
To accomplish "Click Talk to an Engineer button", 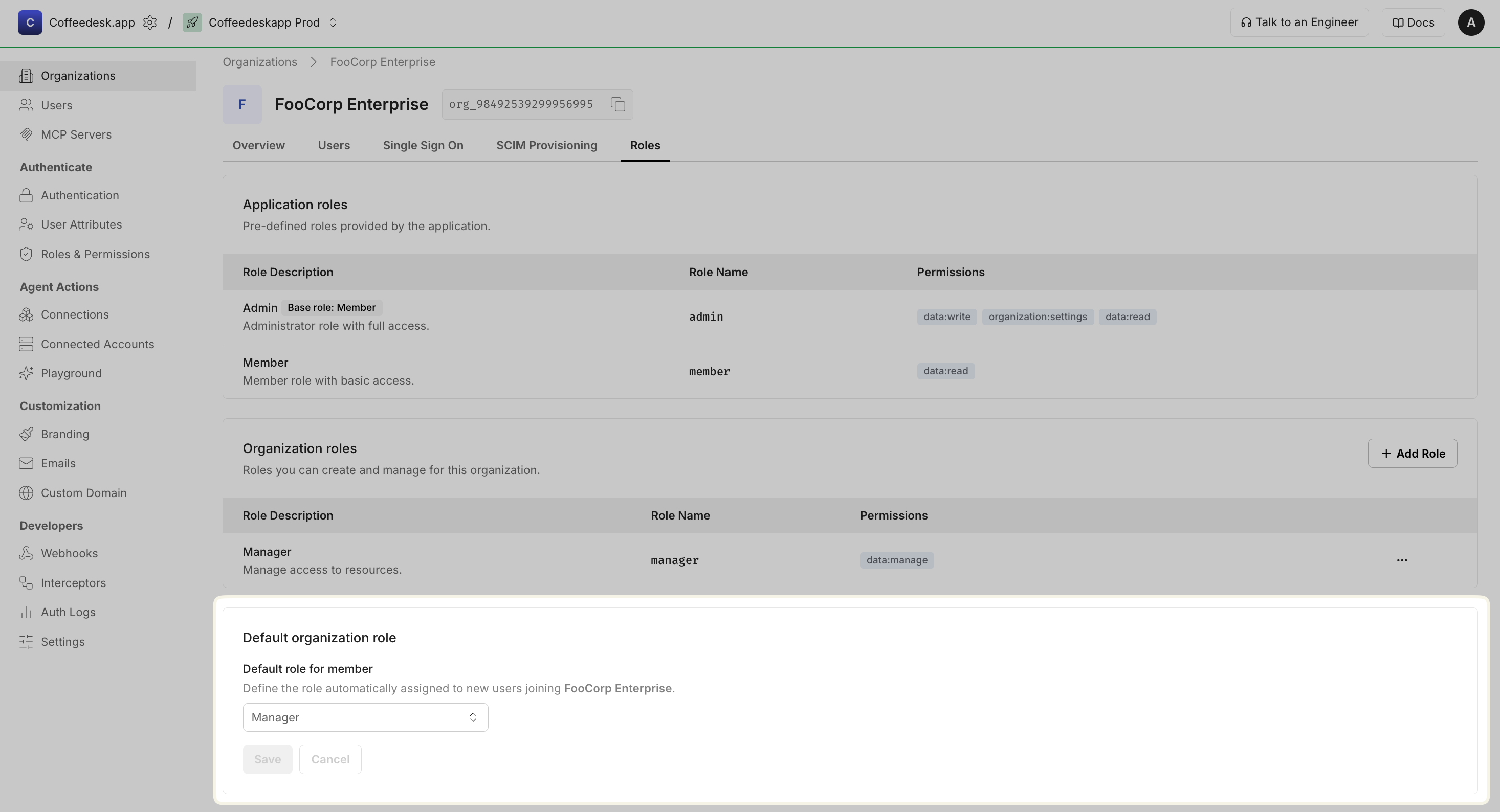I will pyautogui.click(x=1298, y=22).
